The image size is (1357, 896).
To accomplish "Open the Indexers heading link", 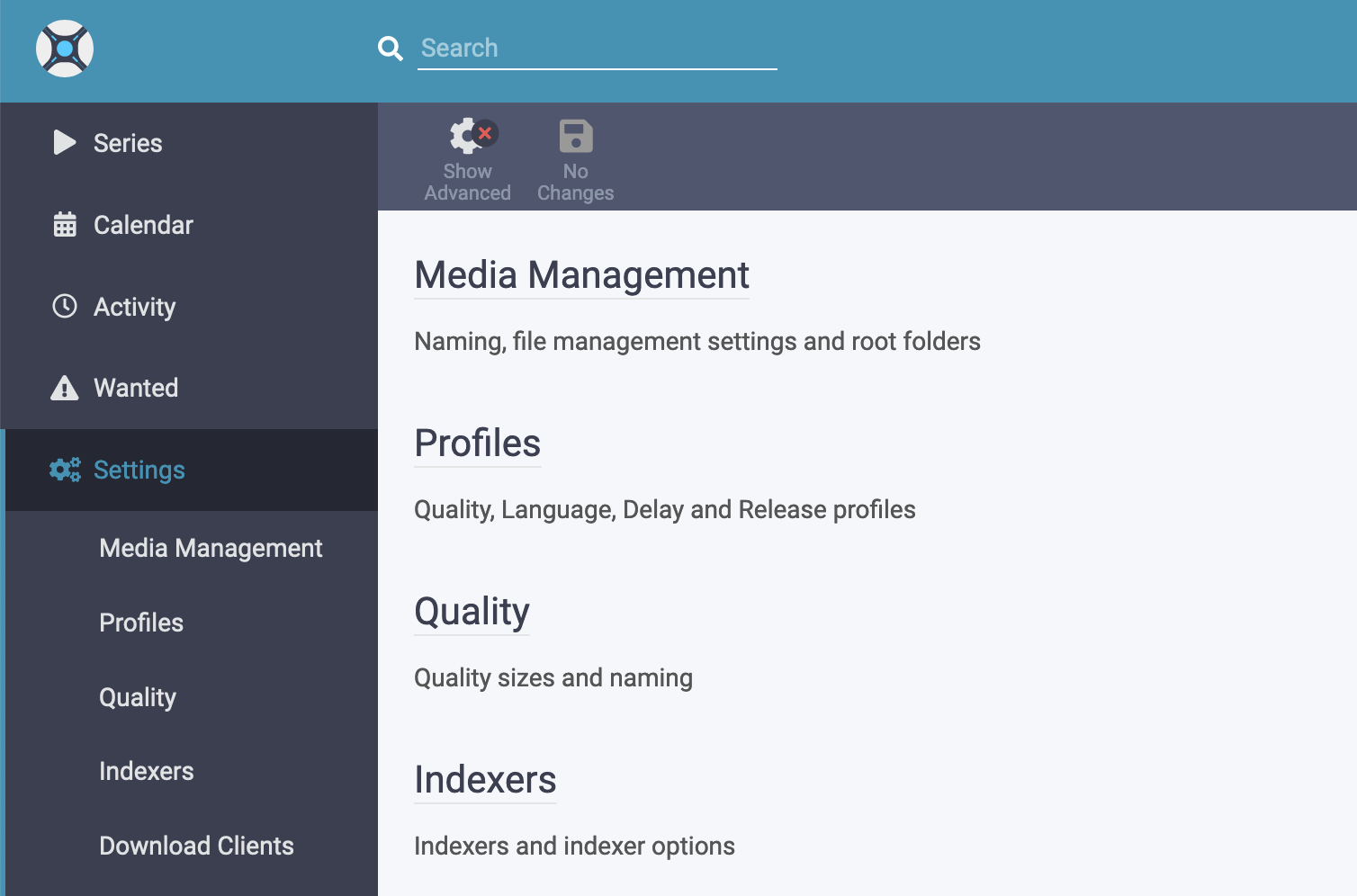I will click(x=485, y=780).
